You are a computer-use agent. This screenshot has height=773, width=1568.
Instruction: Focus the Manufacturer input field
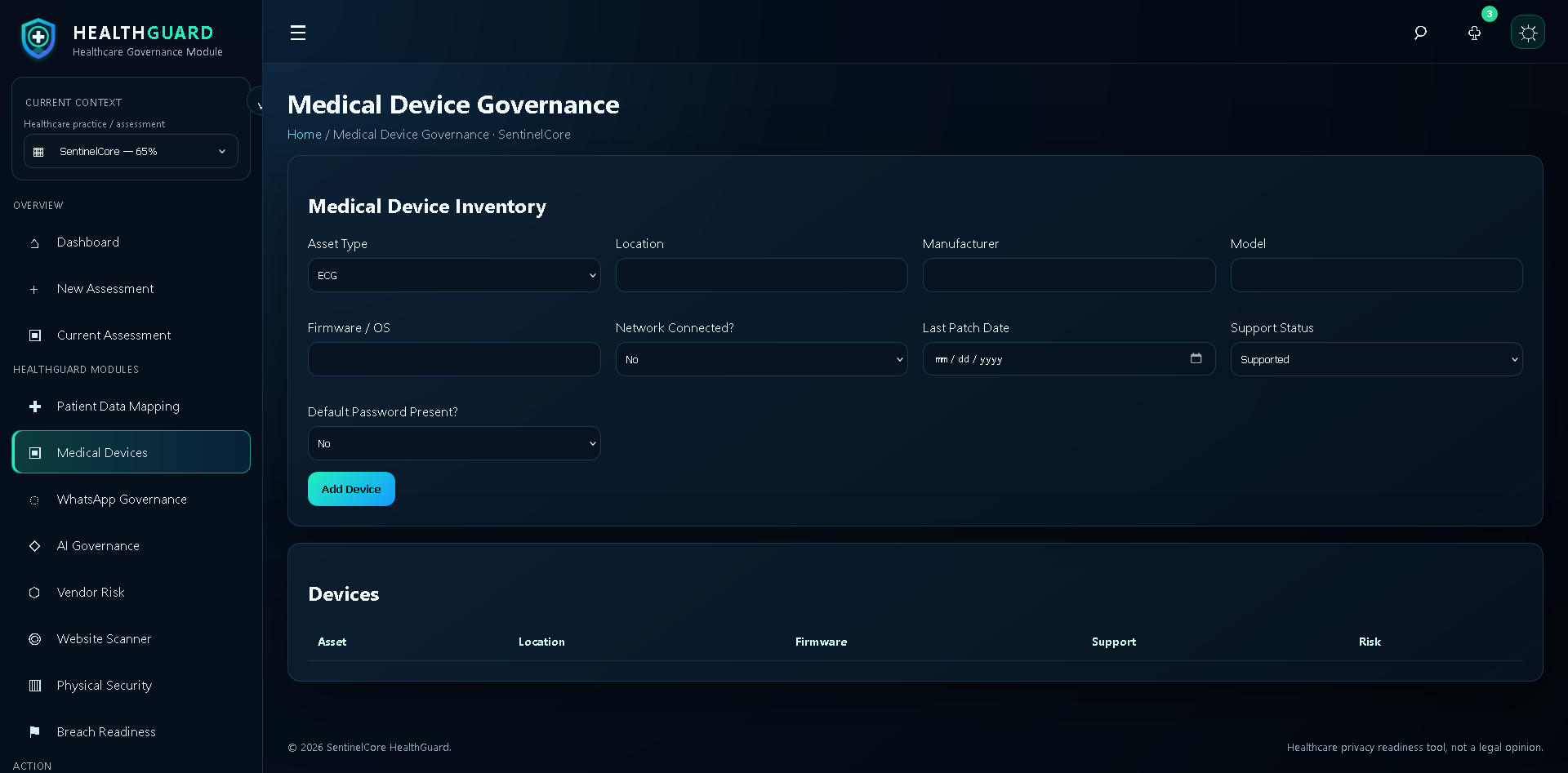pyautogui.click(x=1069, y=275)
